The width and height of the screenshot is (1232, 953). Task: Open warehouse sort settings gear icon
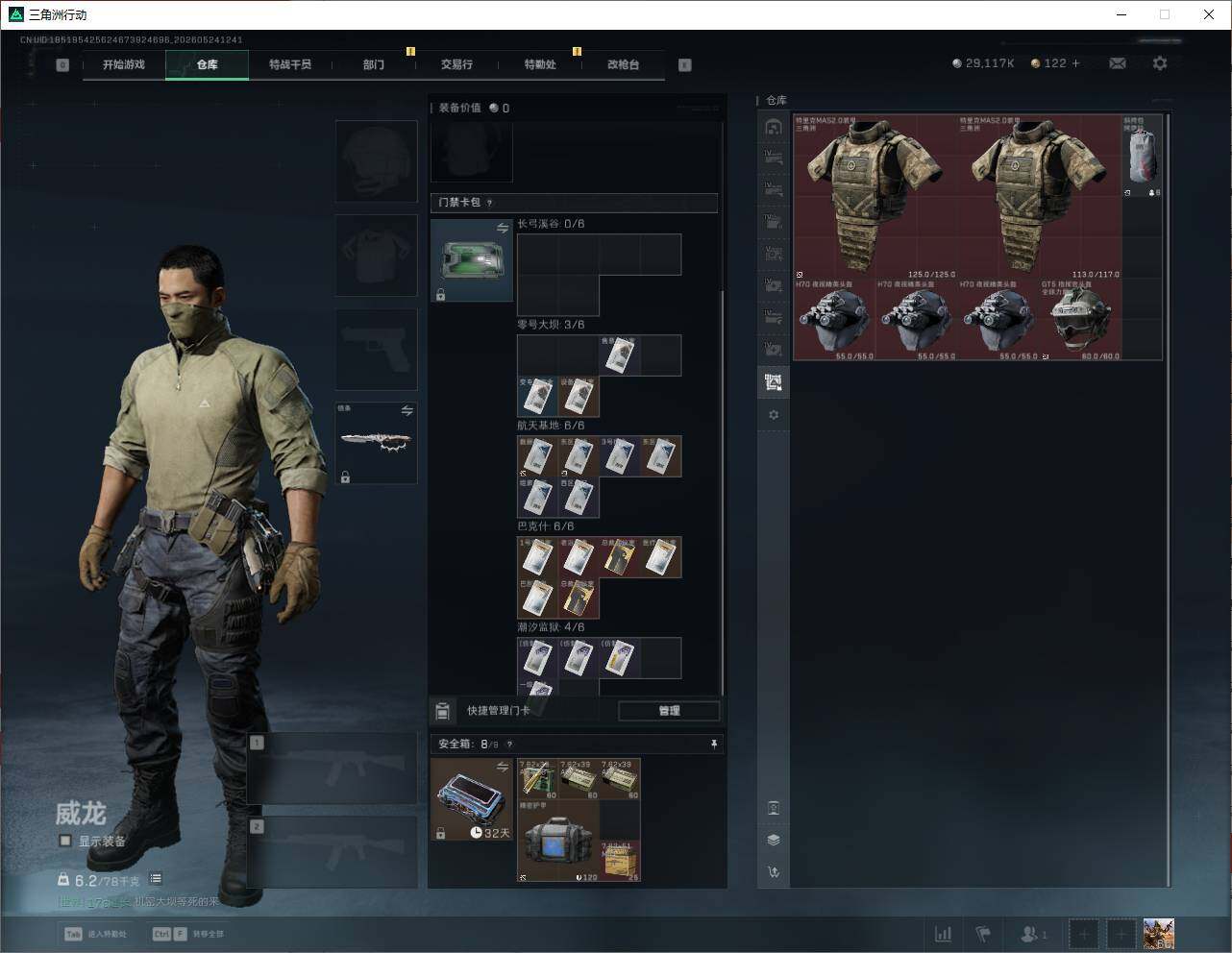click(774, 415)
